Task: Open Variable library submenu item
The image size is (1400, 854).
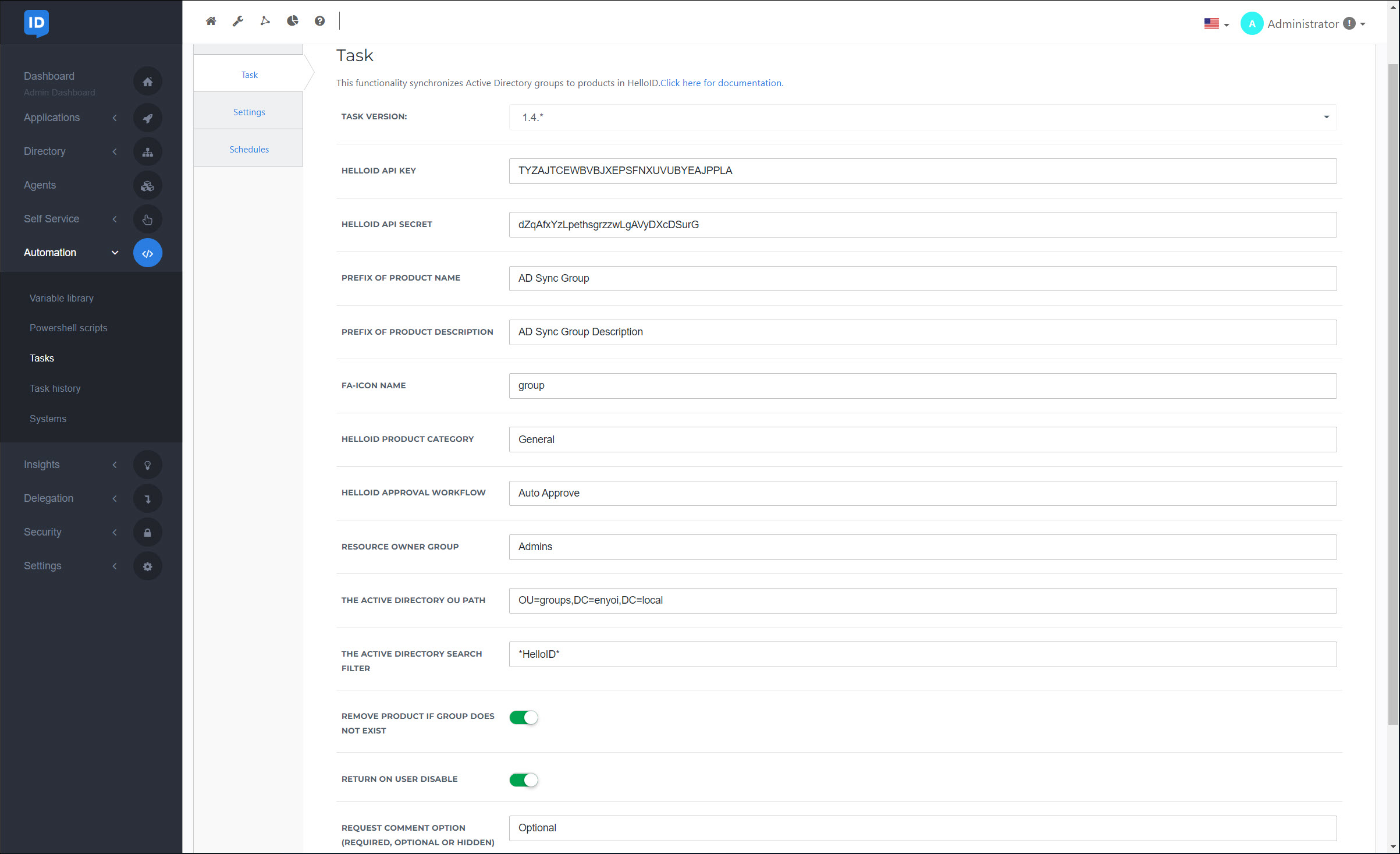Action: click(61, 298)
